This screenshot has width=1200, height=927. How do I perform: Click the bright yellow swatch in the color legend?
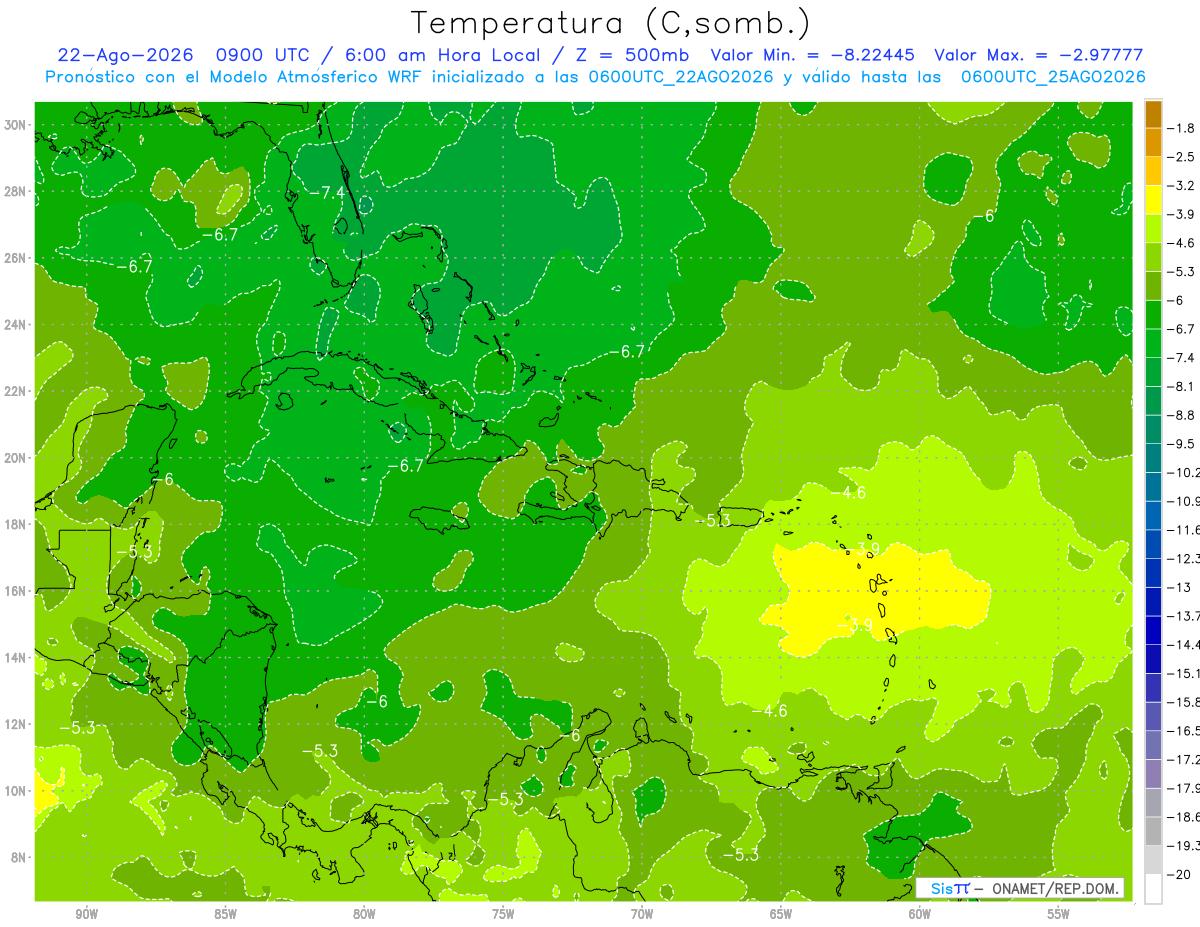[1153, 200]
